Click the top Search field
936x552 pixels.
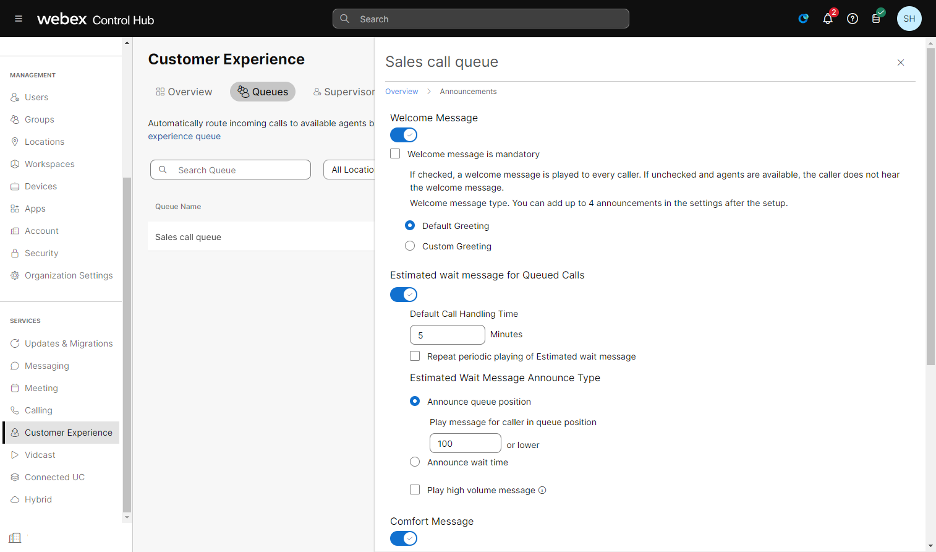[x=481, y=19]
